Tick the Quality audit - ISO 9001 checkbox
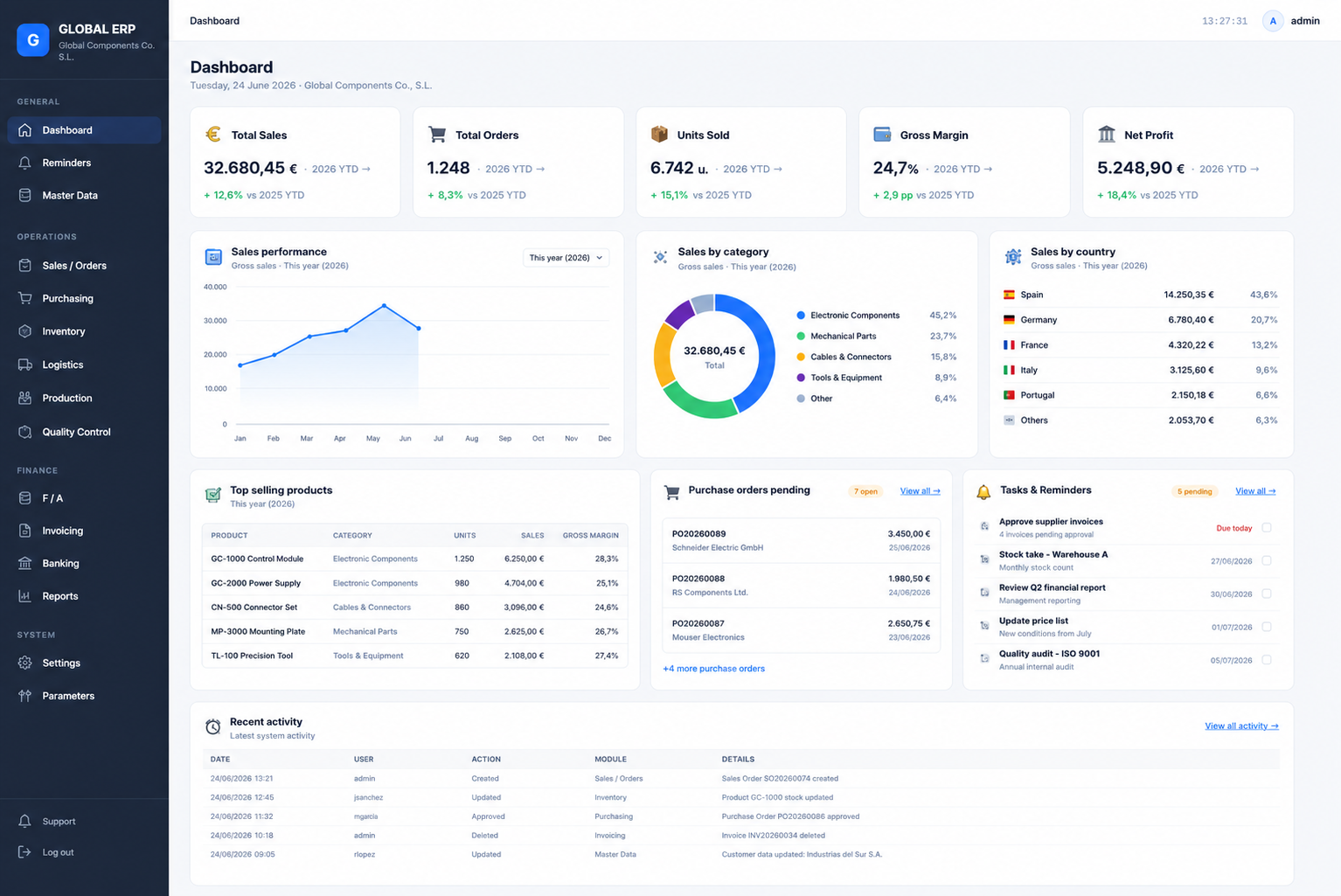This screenshot has width=1341, height=896. [1267, 660]
